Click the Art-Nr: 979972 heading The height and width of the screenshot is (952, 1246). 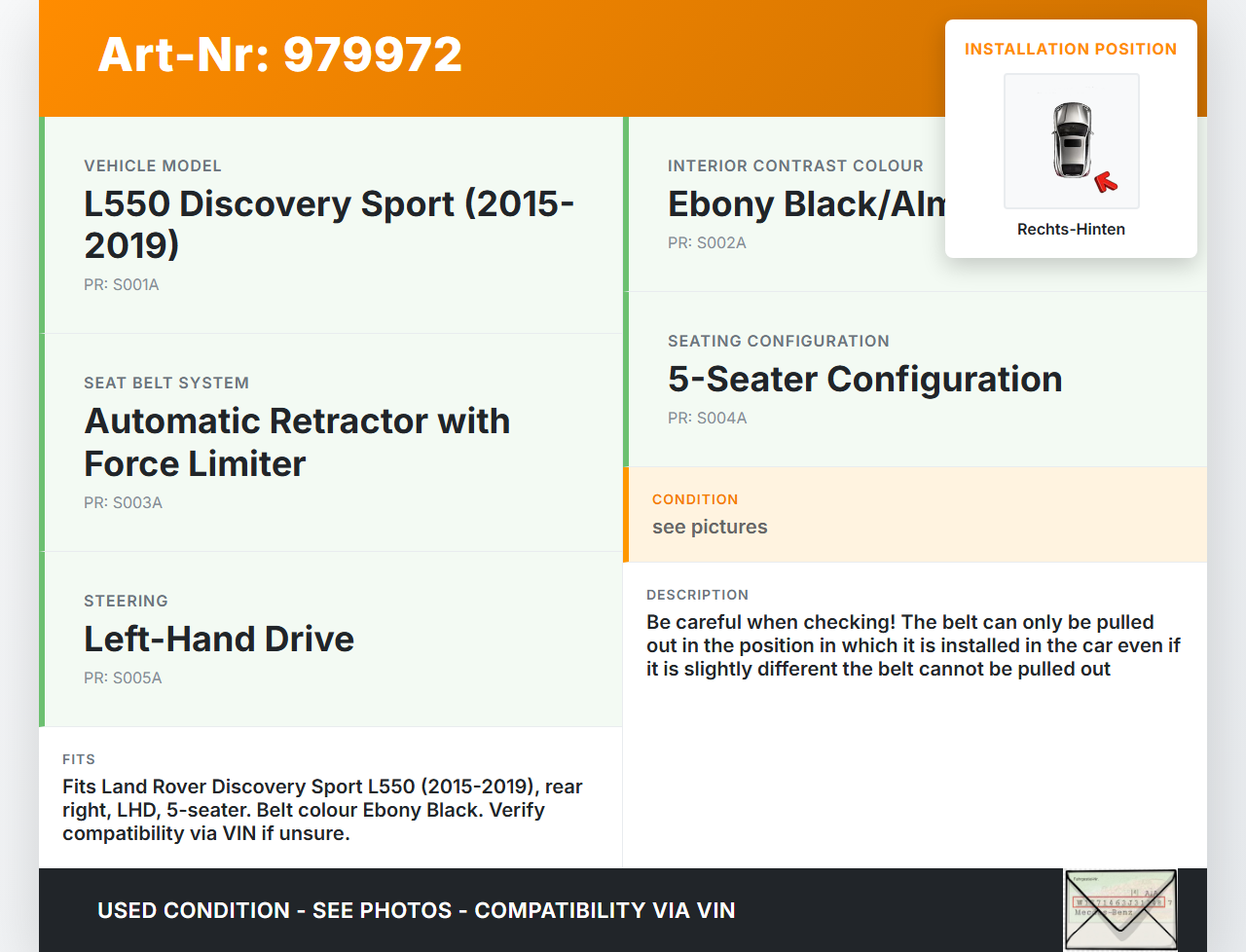280,55
